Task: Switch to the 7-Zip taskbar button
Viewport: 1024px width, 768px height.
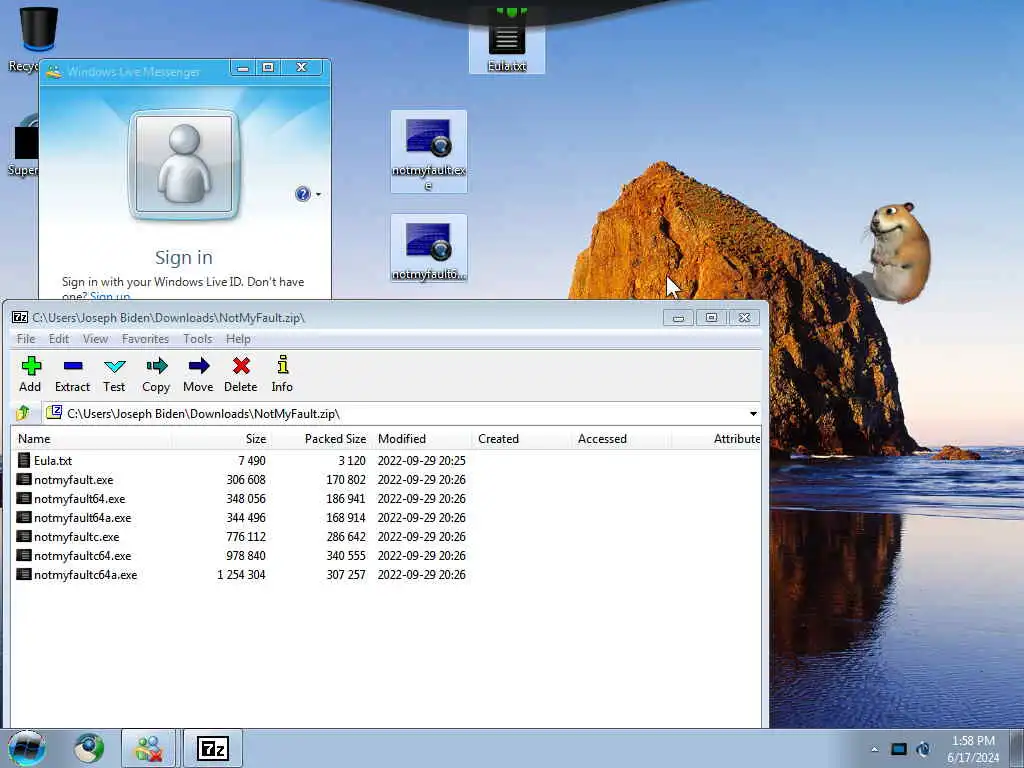Action: 213,748
